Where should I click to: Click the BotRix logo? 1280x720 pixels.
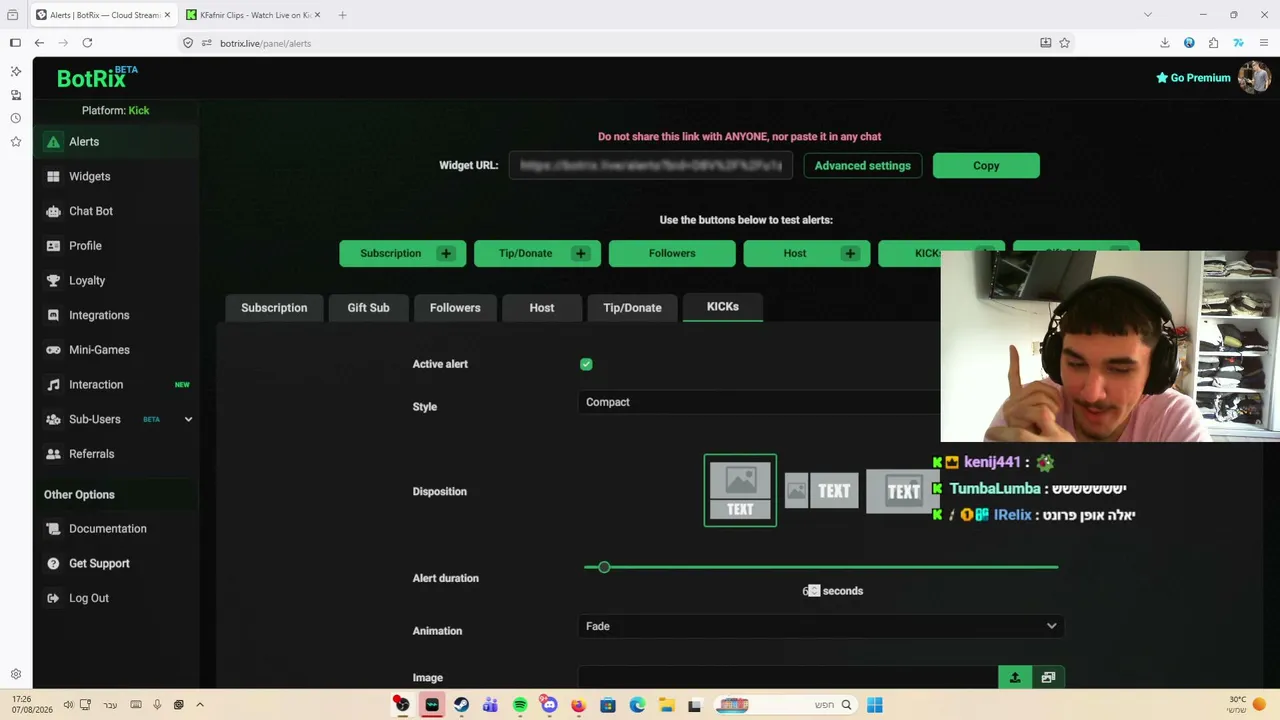click(x=97, y=78)
